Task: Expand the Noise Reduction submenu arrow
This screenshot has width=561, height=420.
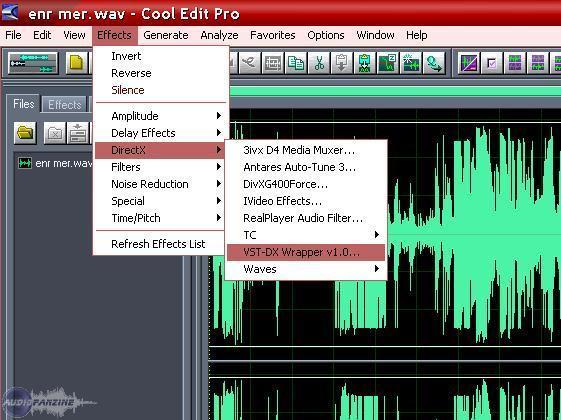Action: [x=219, y=184]
